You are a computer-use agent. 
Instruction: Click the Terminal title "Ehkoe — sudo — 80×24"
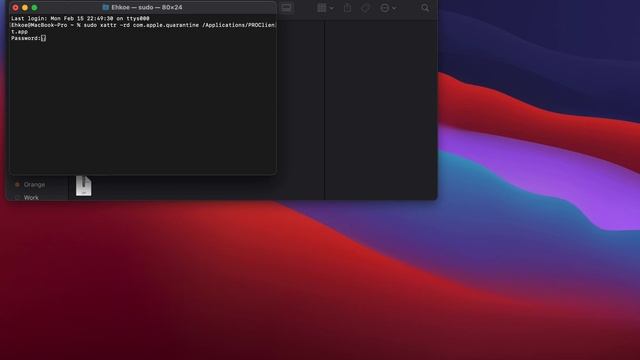147,7
